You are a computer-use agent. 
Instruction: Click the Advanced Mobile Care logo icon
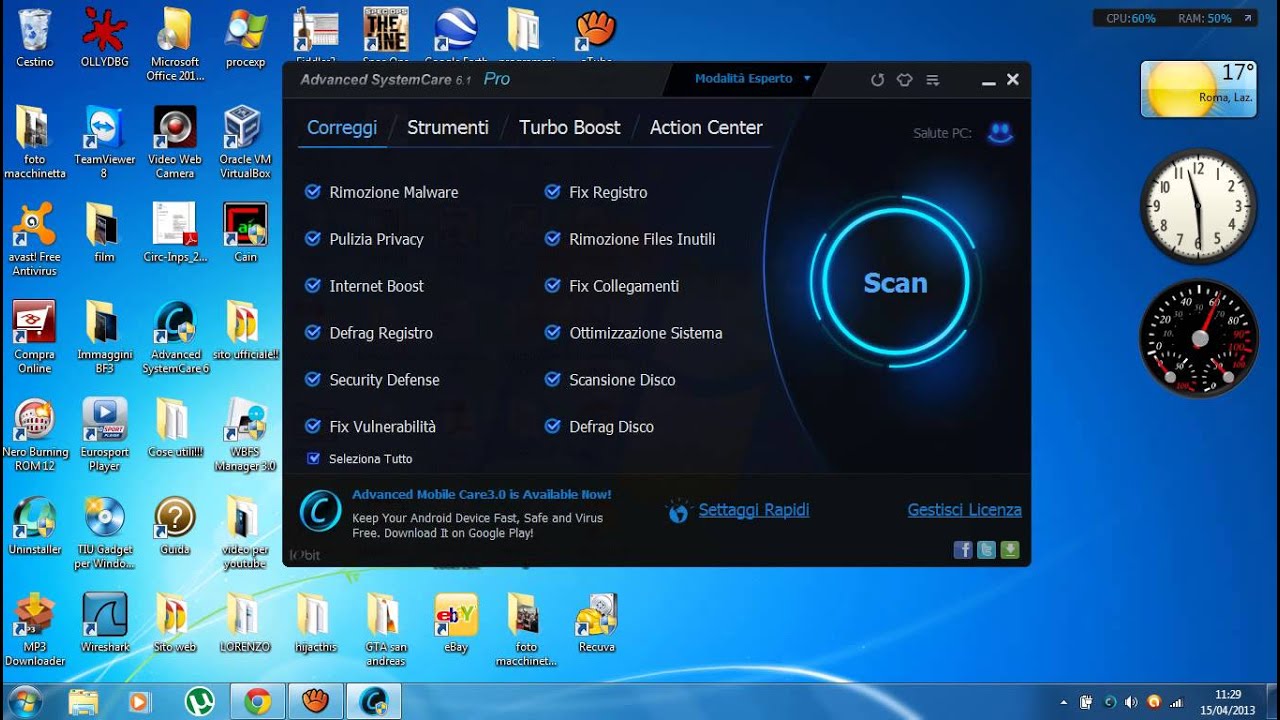tap(320, 511)
